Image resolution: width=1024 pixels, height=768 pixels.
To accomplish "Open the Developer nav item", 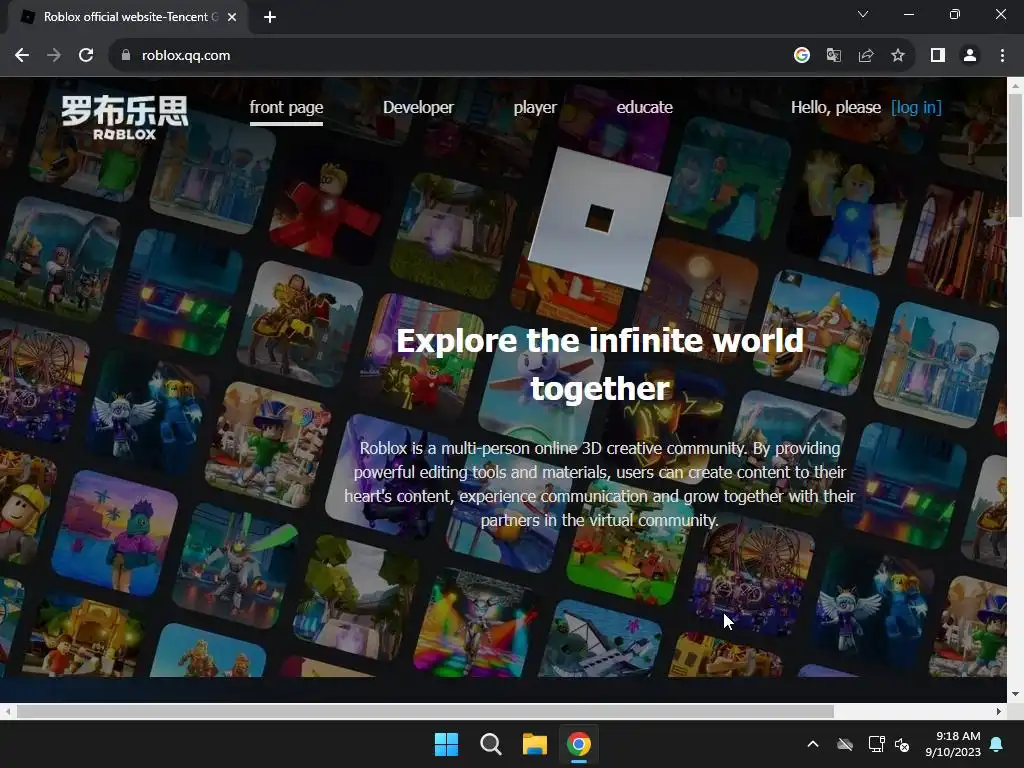I will (x=418, y=108).
